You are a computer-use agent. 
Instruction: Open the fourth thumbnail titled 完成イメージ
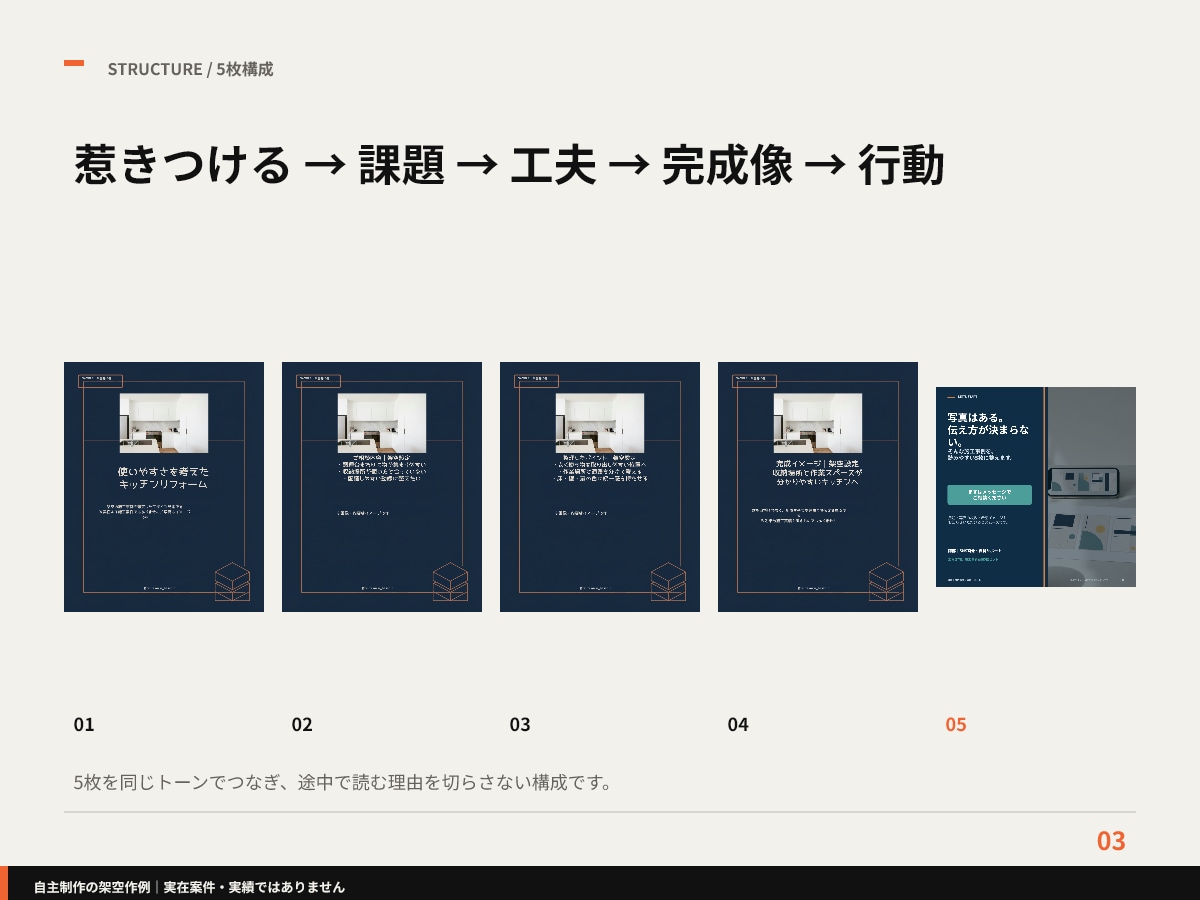coord(818,487)
